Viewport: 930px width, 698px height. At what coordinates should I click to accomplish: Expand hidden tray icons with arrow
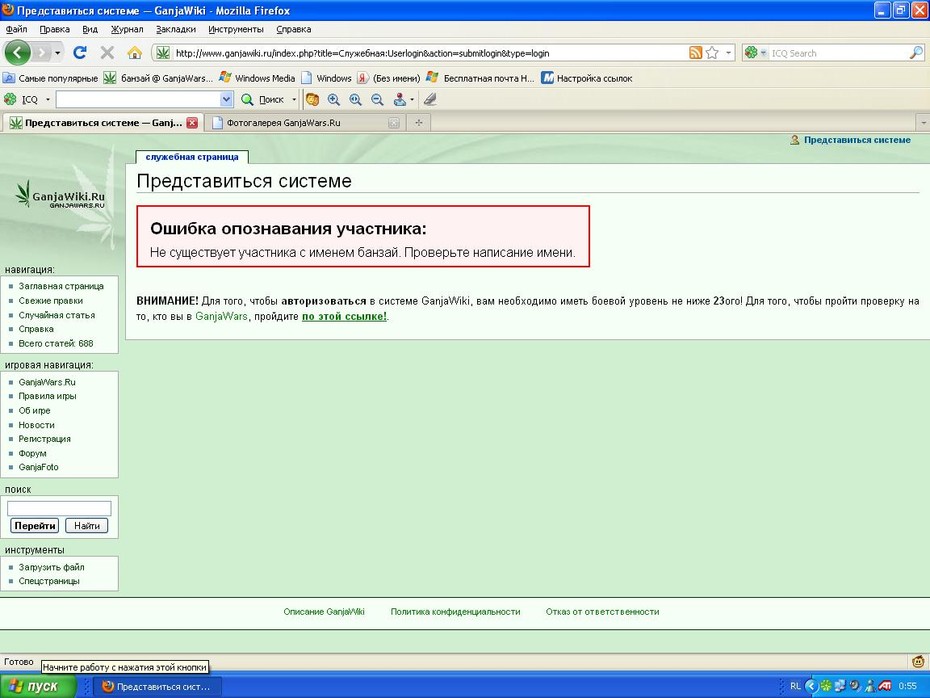pyautogui.click(x=811, y=686)
